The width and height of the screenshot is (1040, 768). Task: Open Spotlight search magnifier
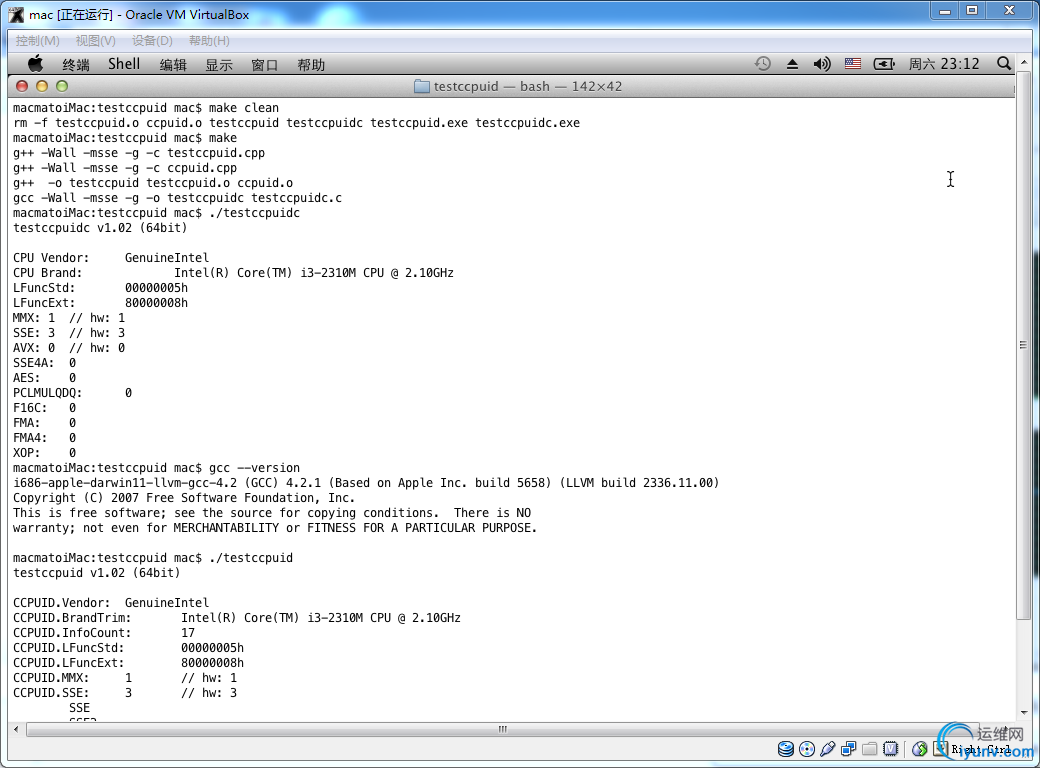[x=1004, y=64]
